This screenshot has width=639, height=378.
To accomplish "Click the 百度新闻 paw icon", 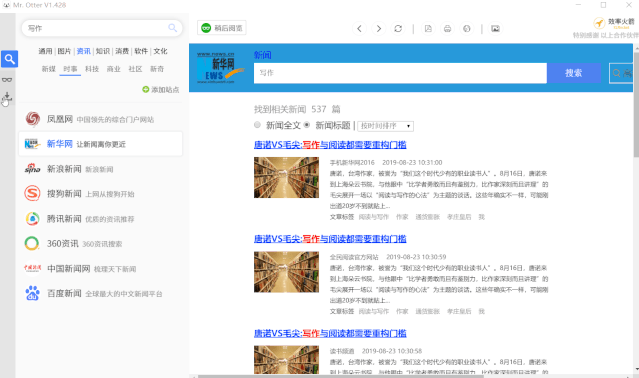I will (x=33, y=293).
